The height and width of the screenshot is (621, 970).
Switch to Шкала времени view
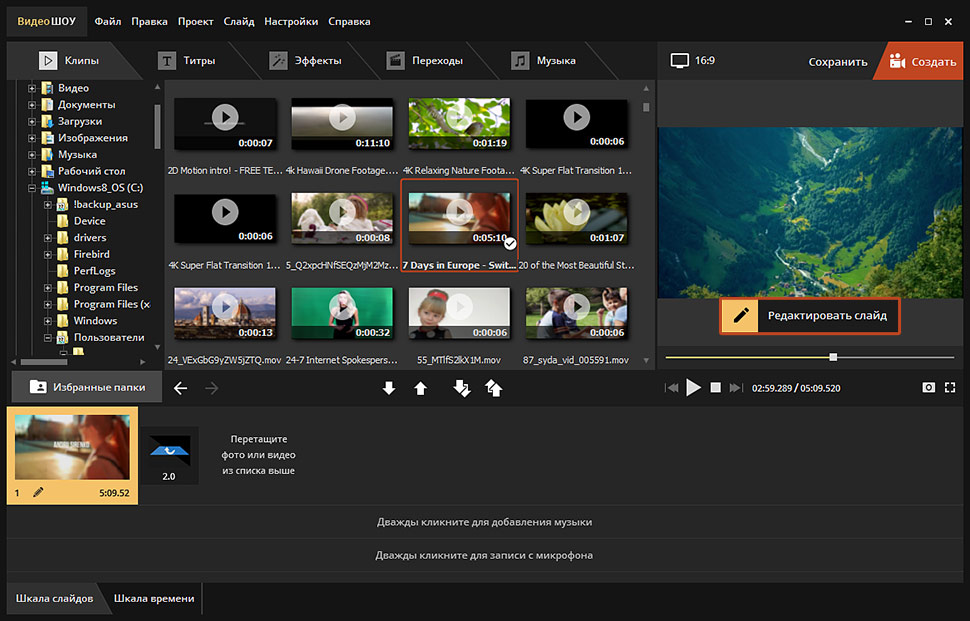click(154, 598)
